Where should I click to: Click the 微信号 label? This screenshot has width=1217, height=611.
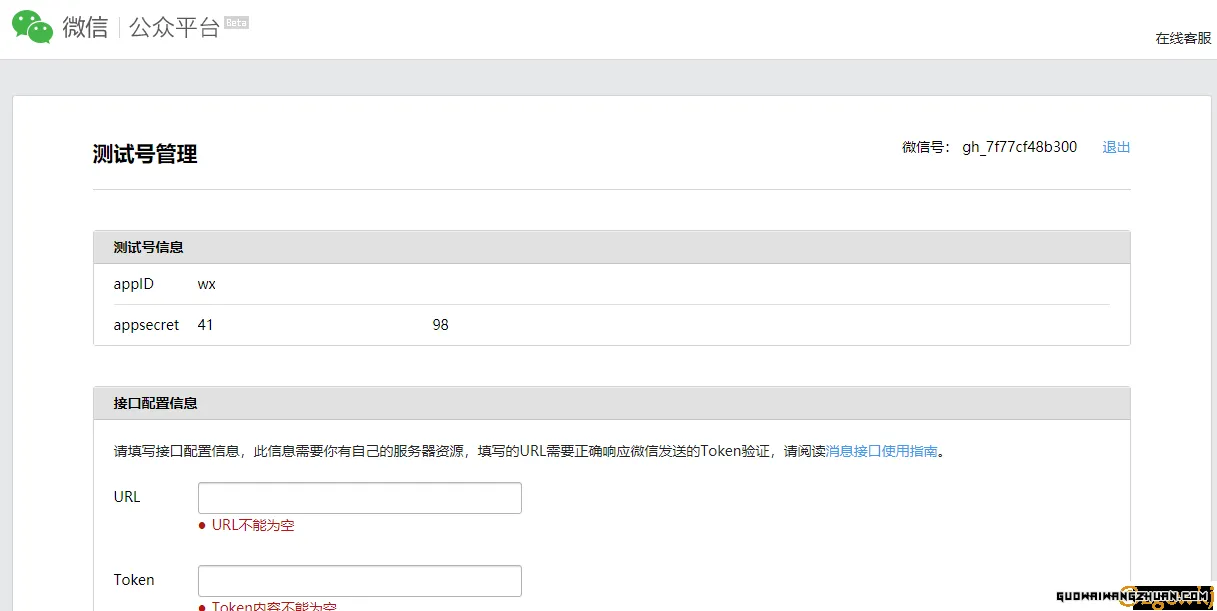pyautogui.click(x=927, y=147)
